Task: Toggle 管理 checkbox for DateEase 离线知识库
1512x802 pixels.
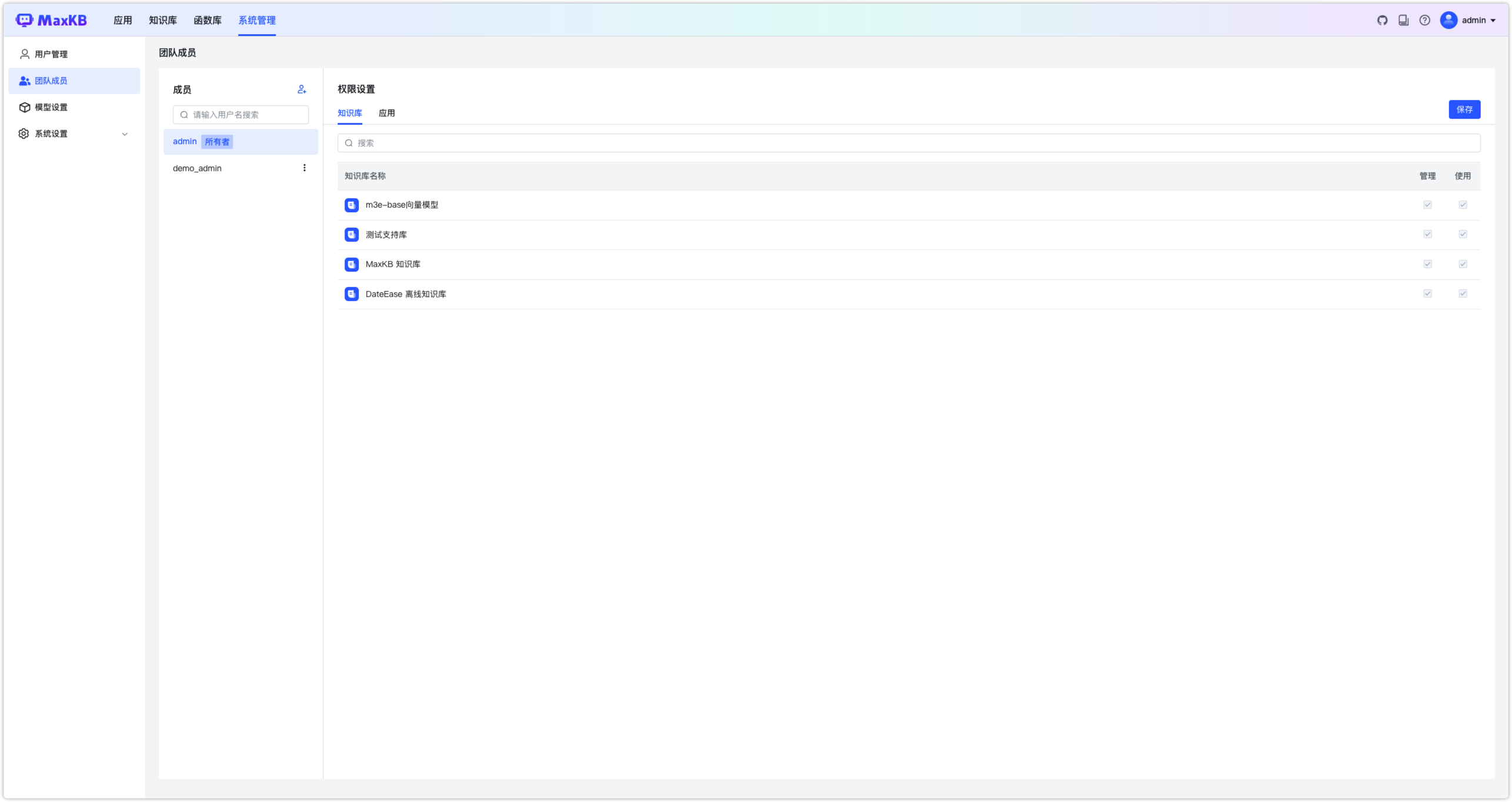Action: pyautogui.click(x=1427, y=293)
